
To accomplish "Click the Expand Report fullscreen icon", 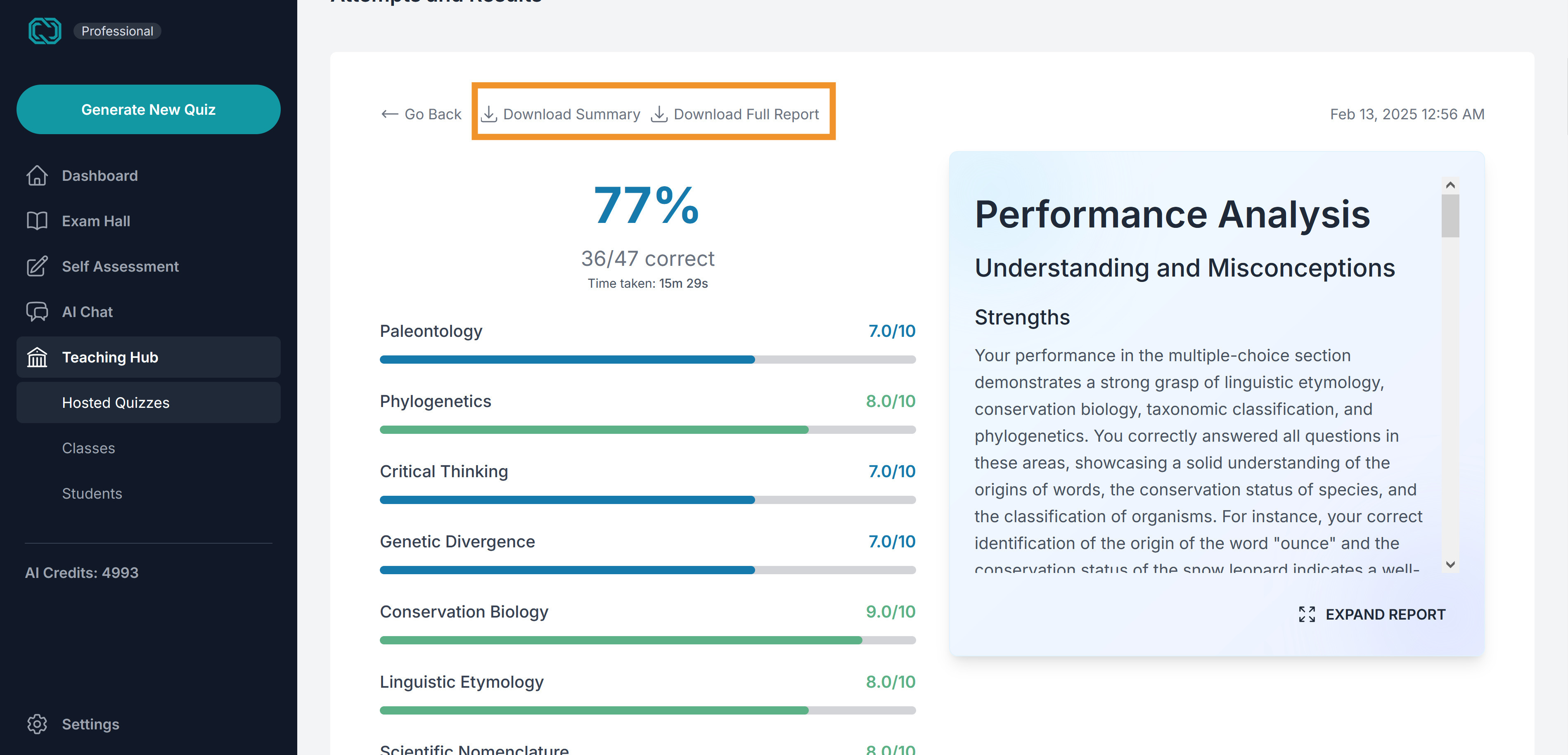I will (x=1307, y=615).
